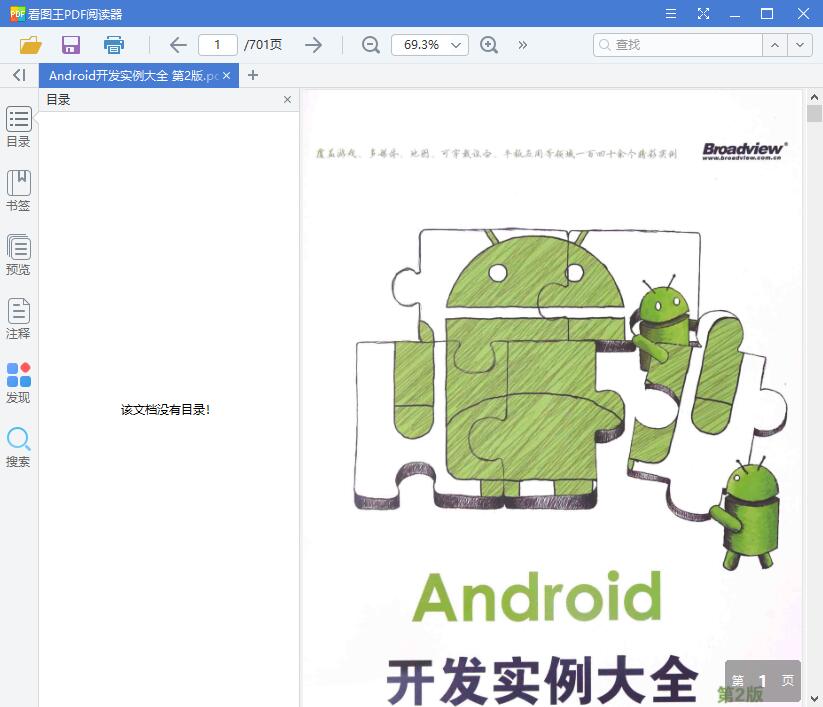Viewport: 823px width, 707px height.
Task: Maximize the PDF reader window
Action: click(767, 14)
